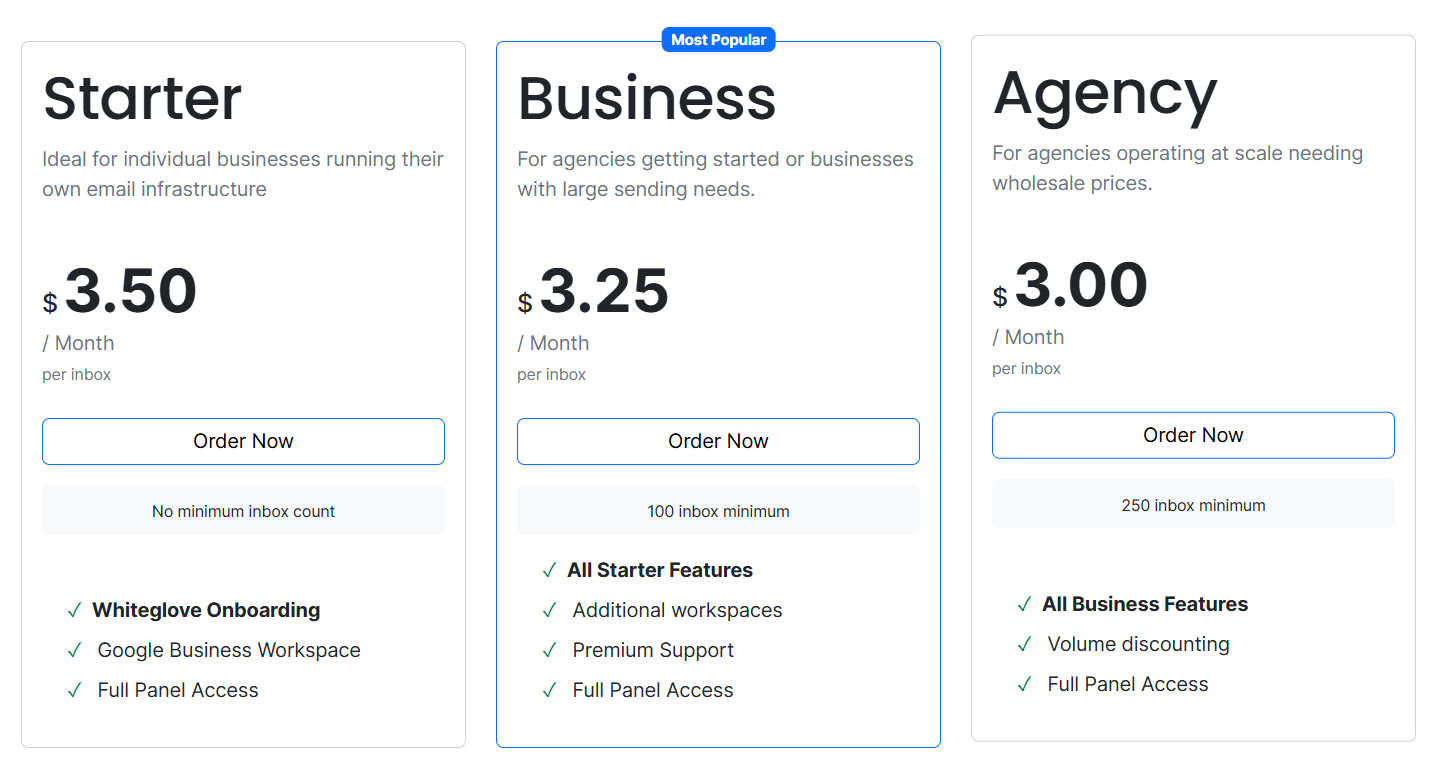
Task: Click the 100 inbox minimum label
Action: pyautogui.click(x=718, y=510)
